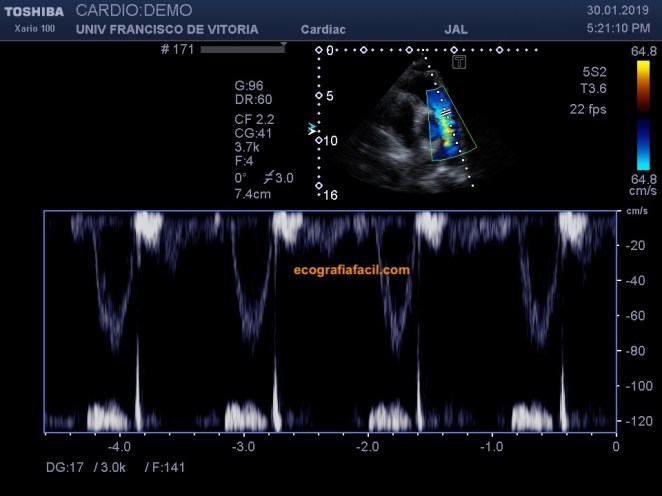Click the -80 velocity scale label
The width and height of the screenshot is (662, 496).
click(x=634, y=351)
